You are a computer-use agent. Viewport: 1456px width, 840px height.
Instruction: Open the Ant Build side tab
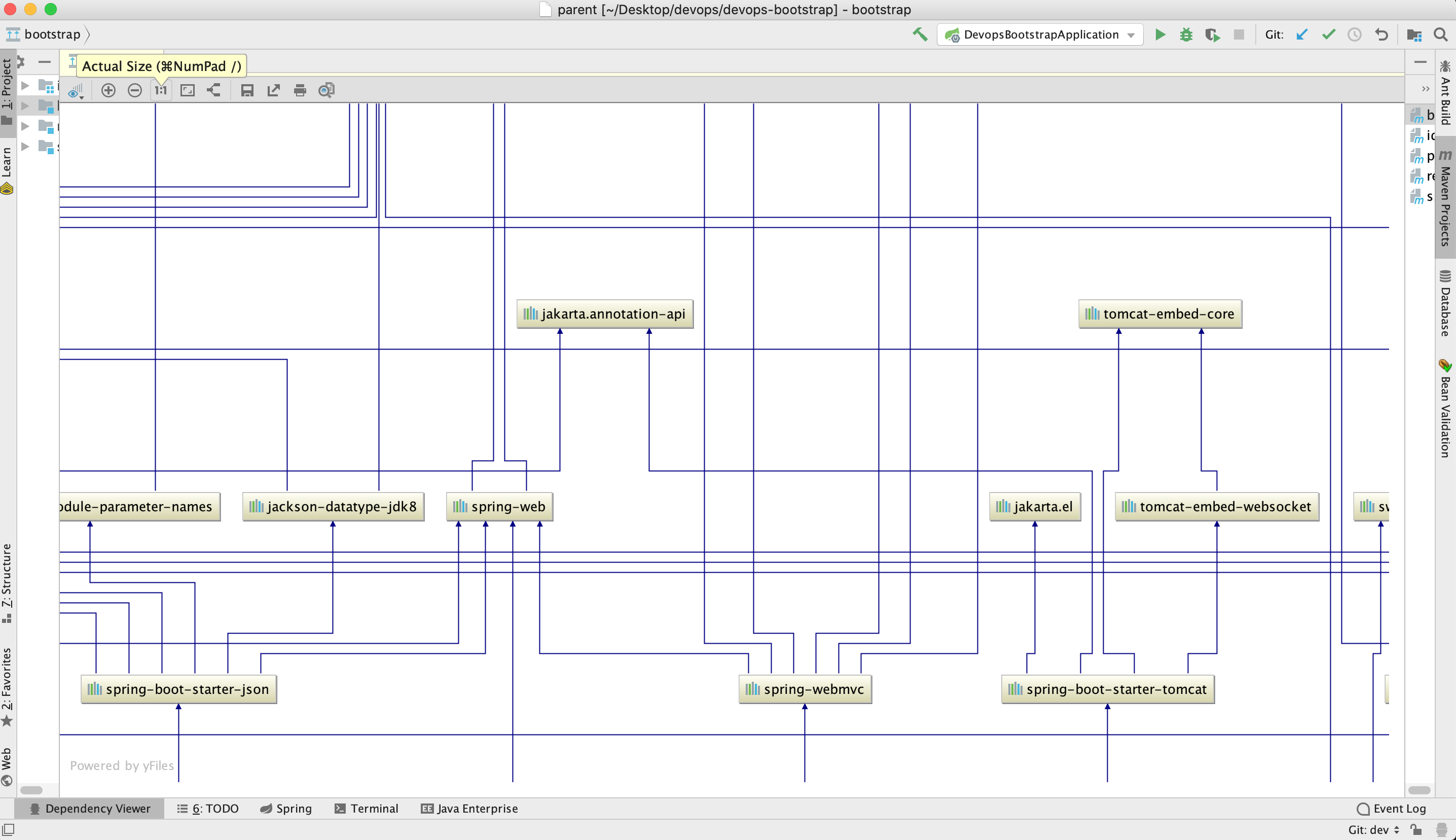tap(1445, 92)
